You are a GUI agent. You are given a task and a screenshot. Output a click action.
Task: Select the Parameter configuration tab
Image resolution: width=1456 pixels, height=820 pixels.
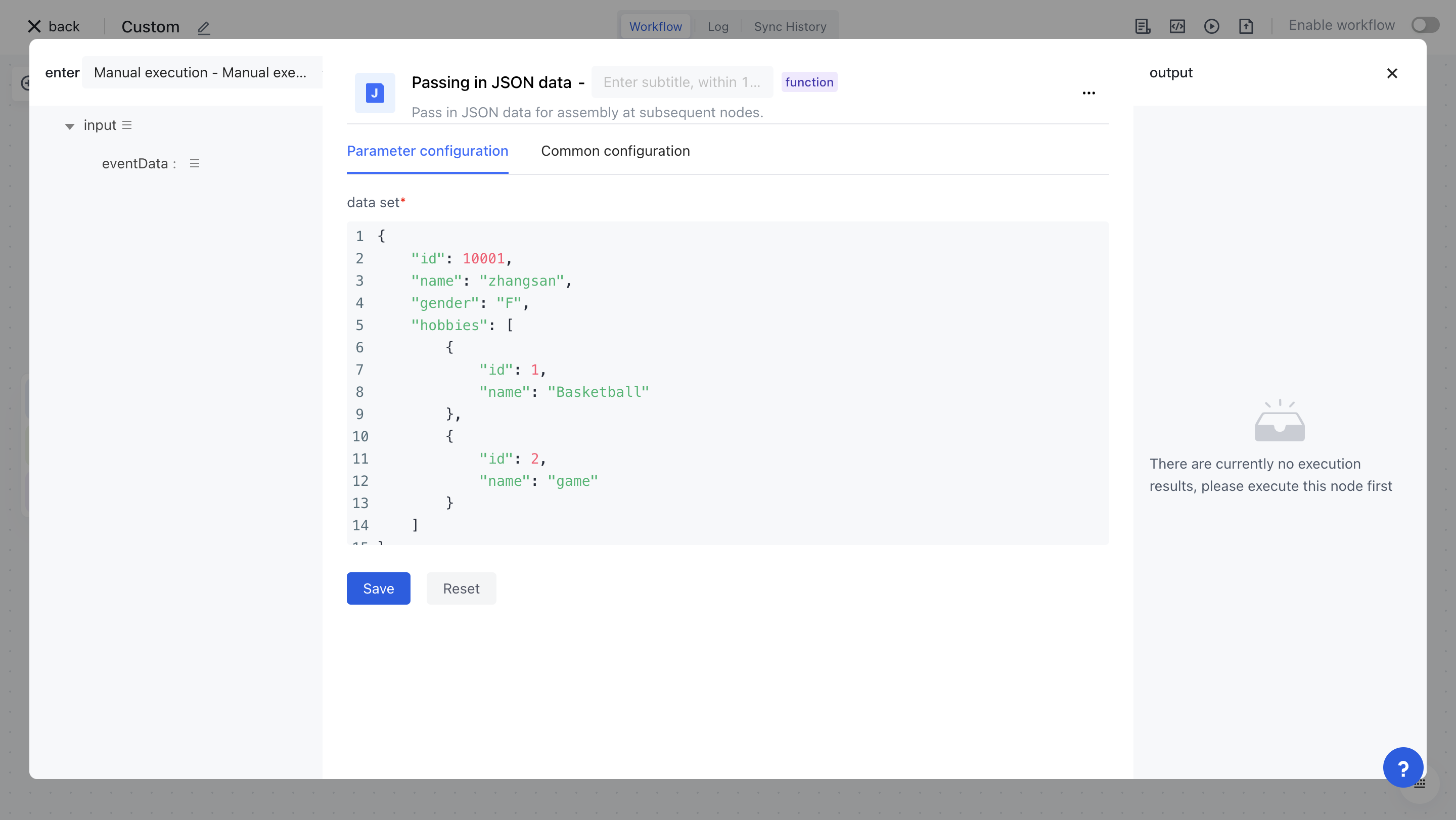coord(427,151)
